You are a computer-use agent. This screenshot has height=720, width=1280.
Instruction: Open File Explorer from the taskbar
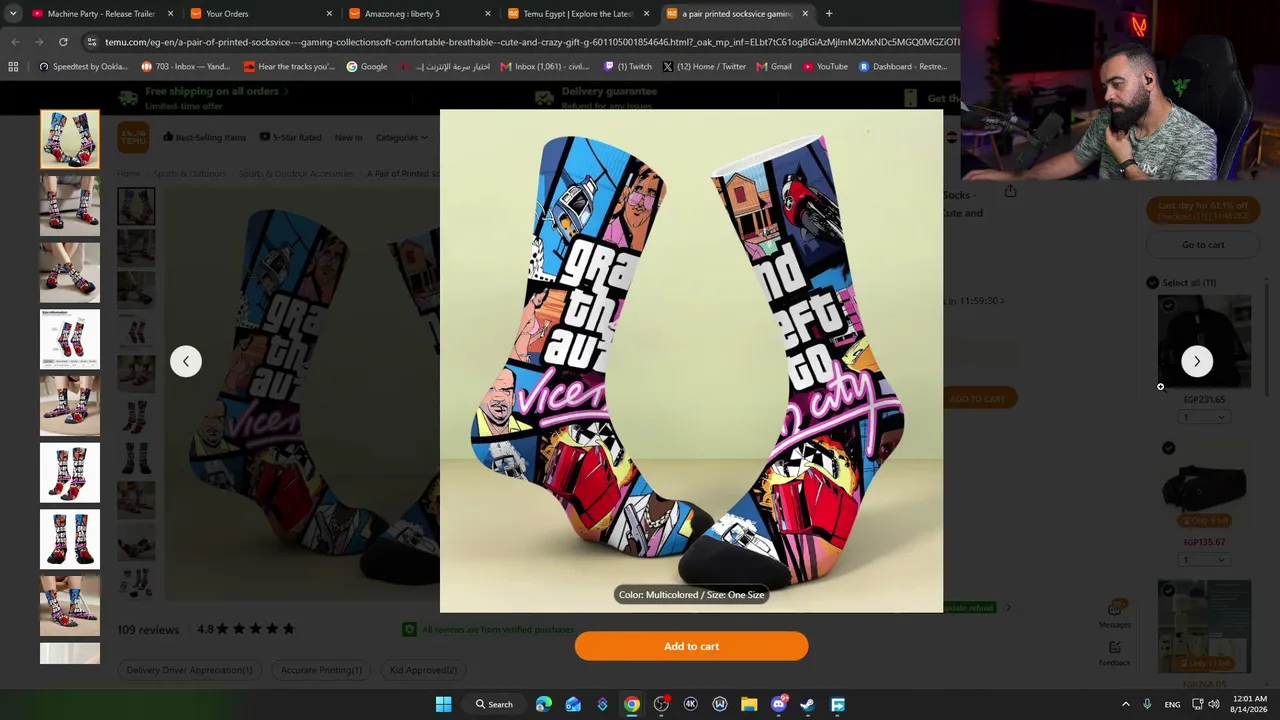(x=749, y=704)
